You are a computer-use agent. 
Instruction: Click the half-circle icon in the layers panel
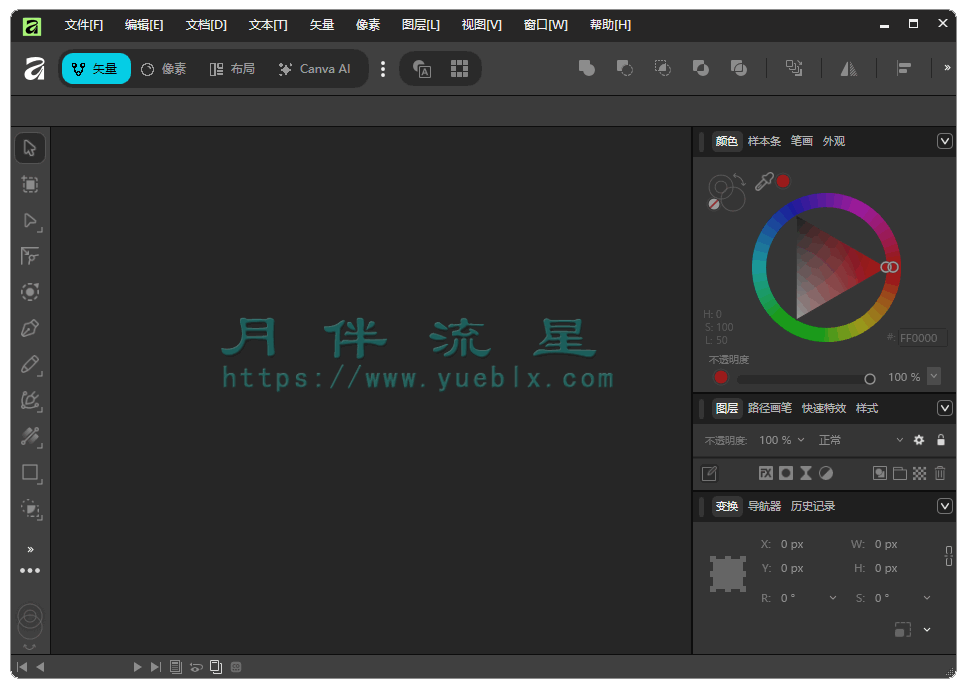pos(826,473)
